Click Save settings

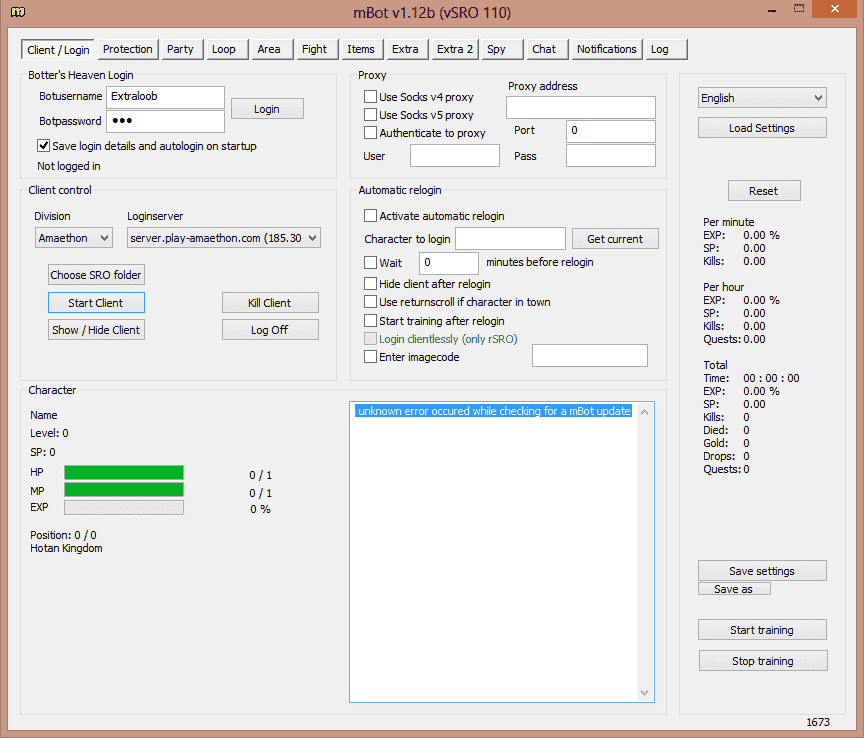pyautogui.click(x=762, y=570)
